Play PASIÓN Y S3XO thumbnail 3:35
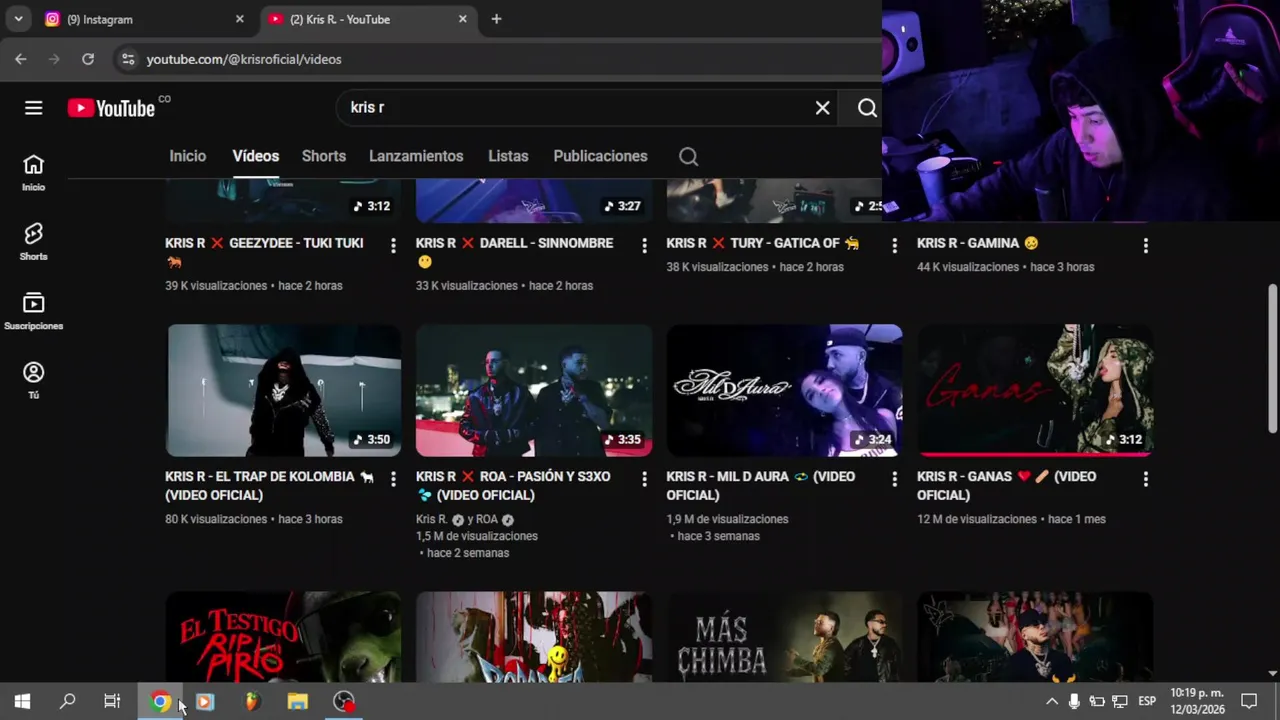 coord(534,390)
